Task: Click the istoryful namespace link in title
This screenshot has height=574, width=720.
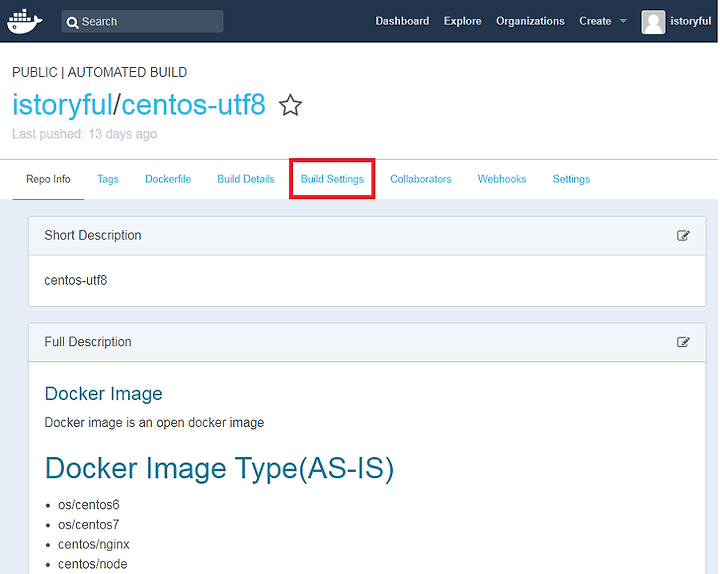Action: click(x=62, y=105)
